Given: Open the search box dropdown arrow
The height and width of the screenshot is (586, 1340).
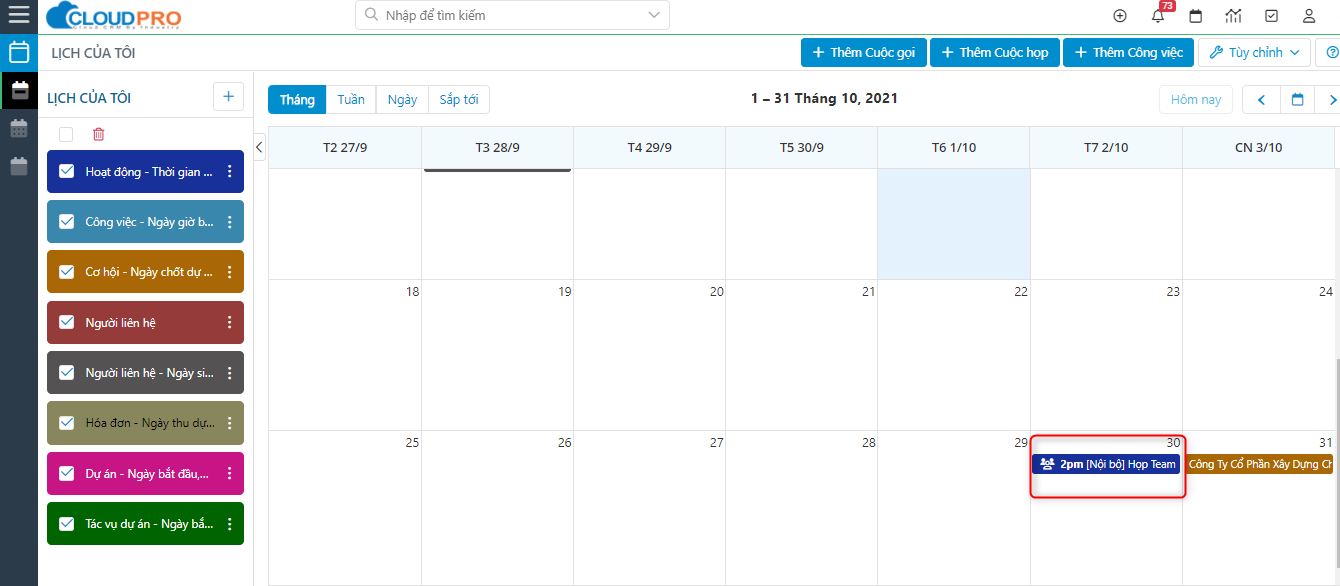Looking at the screenshot, I should [x=654, y=15].
